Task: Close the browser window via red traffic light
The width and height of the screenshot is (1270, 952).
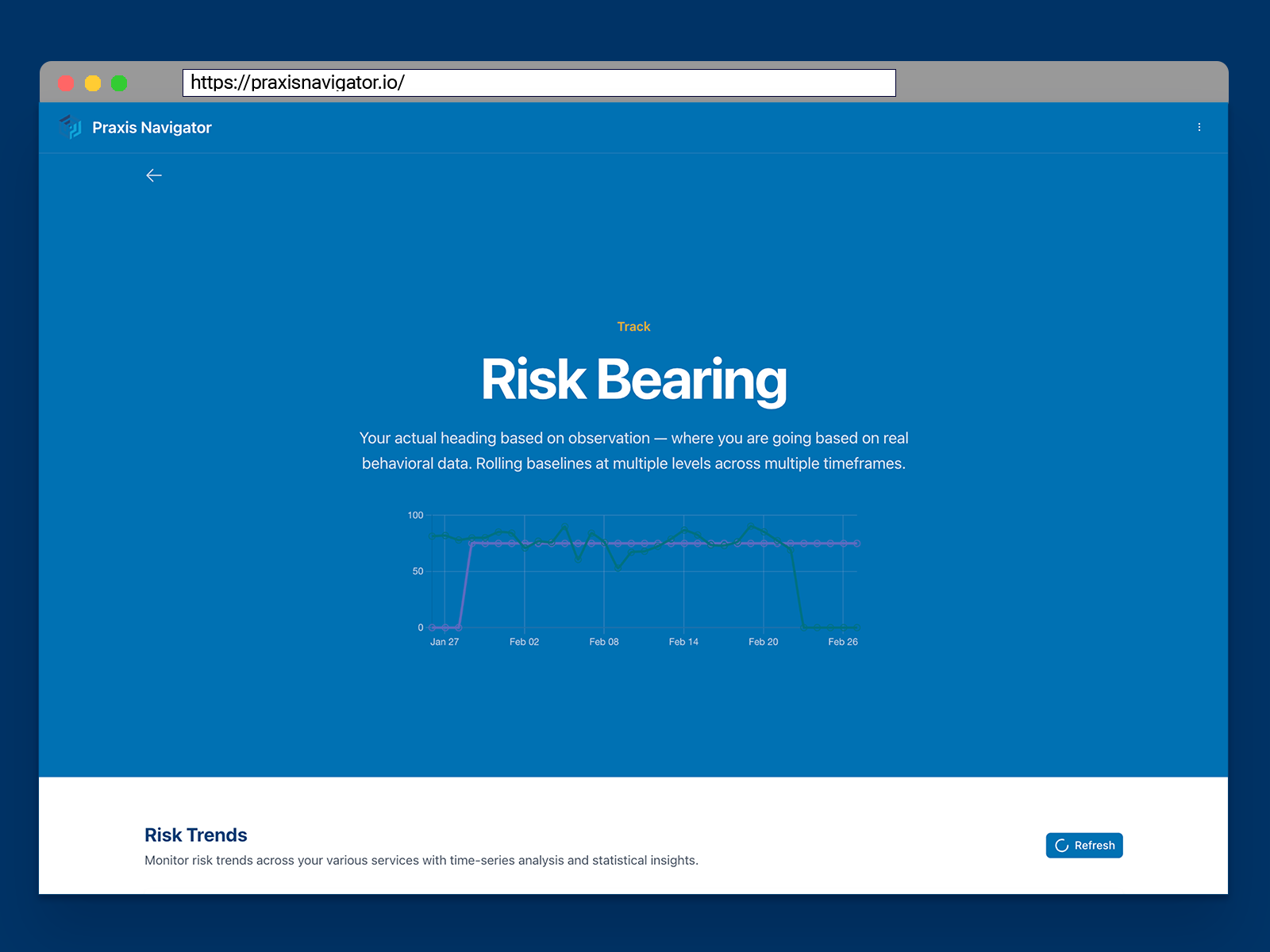Action: click(67, 83)
